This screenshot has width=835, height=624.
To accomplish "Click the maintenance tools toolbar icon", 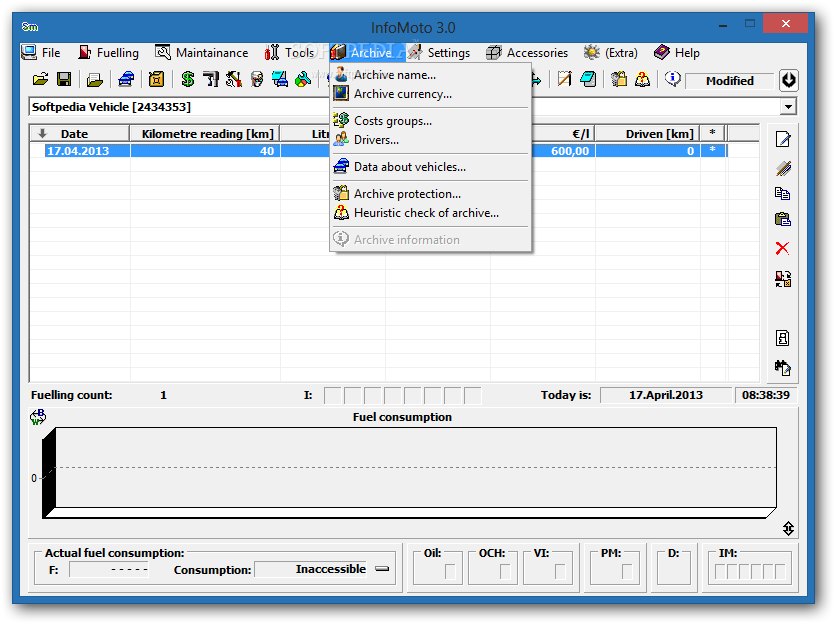I will 234,80.
